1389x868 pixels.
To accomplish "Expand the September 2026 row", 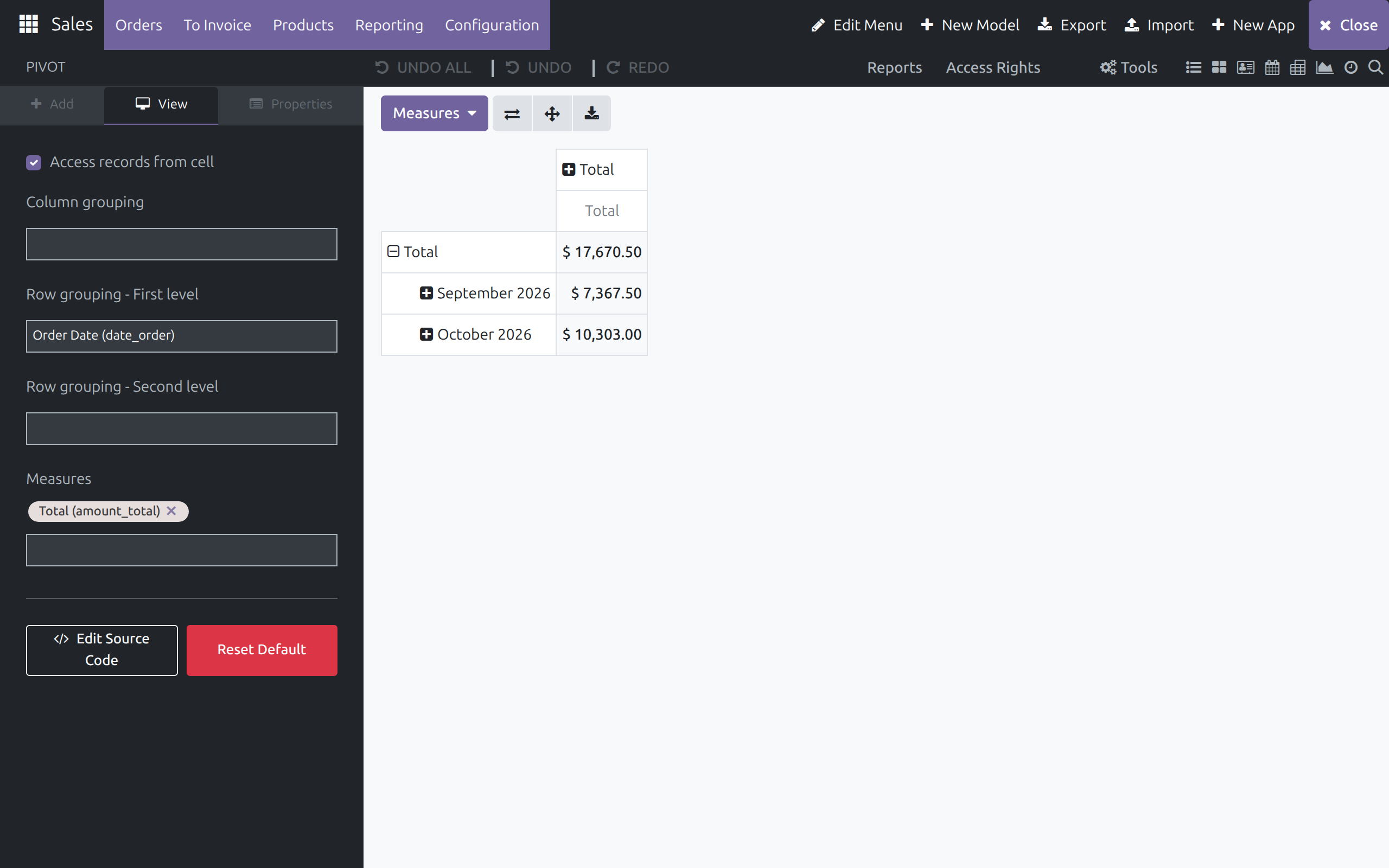I will (426, 293).
